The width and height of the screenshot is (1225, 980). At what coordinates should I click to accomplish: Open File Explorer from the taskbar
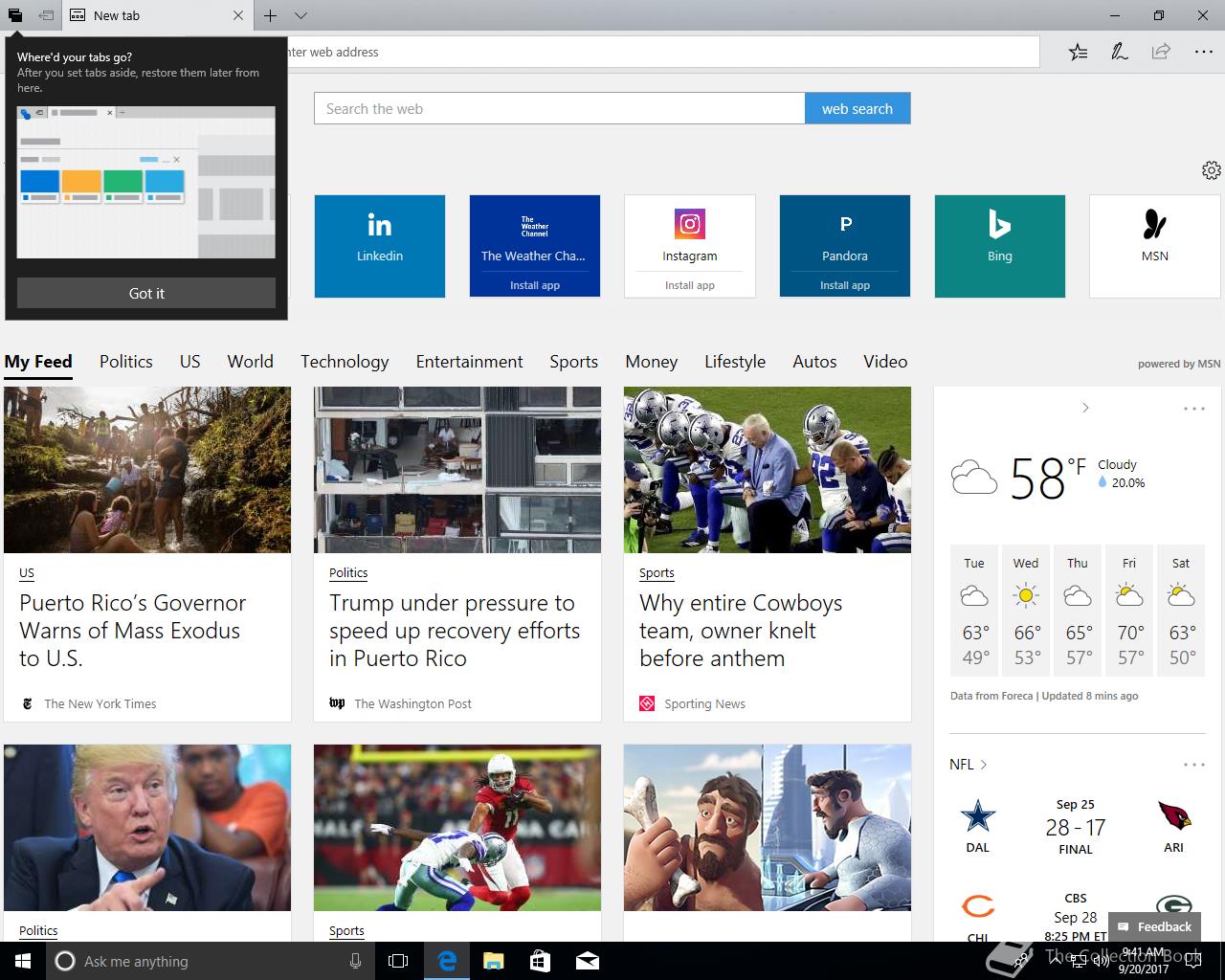pyautogui.click(x=493, y=961)
